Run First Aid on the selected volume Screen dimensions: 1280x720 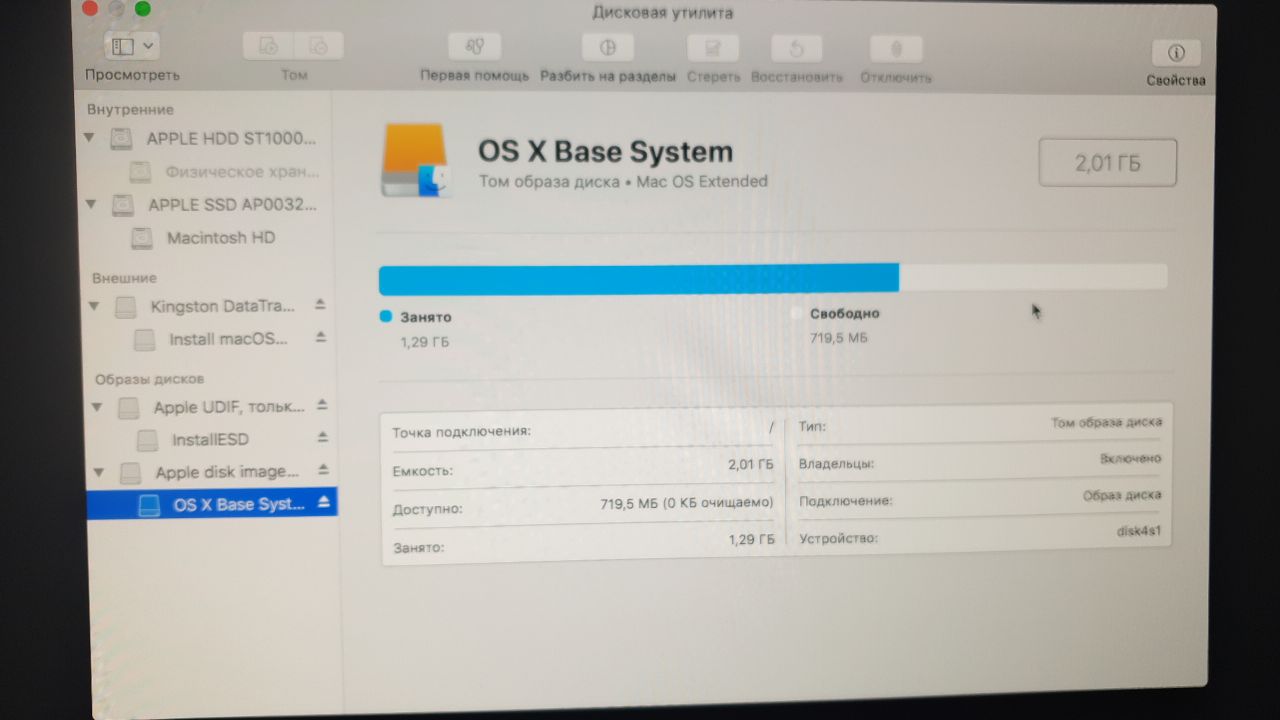(x=475, y=47)
